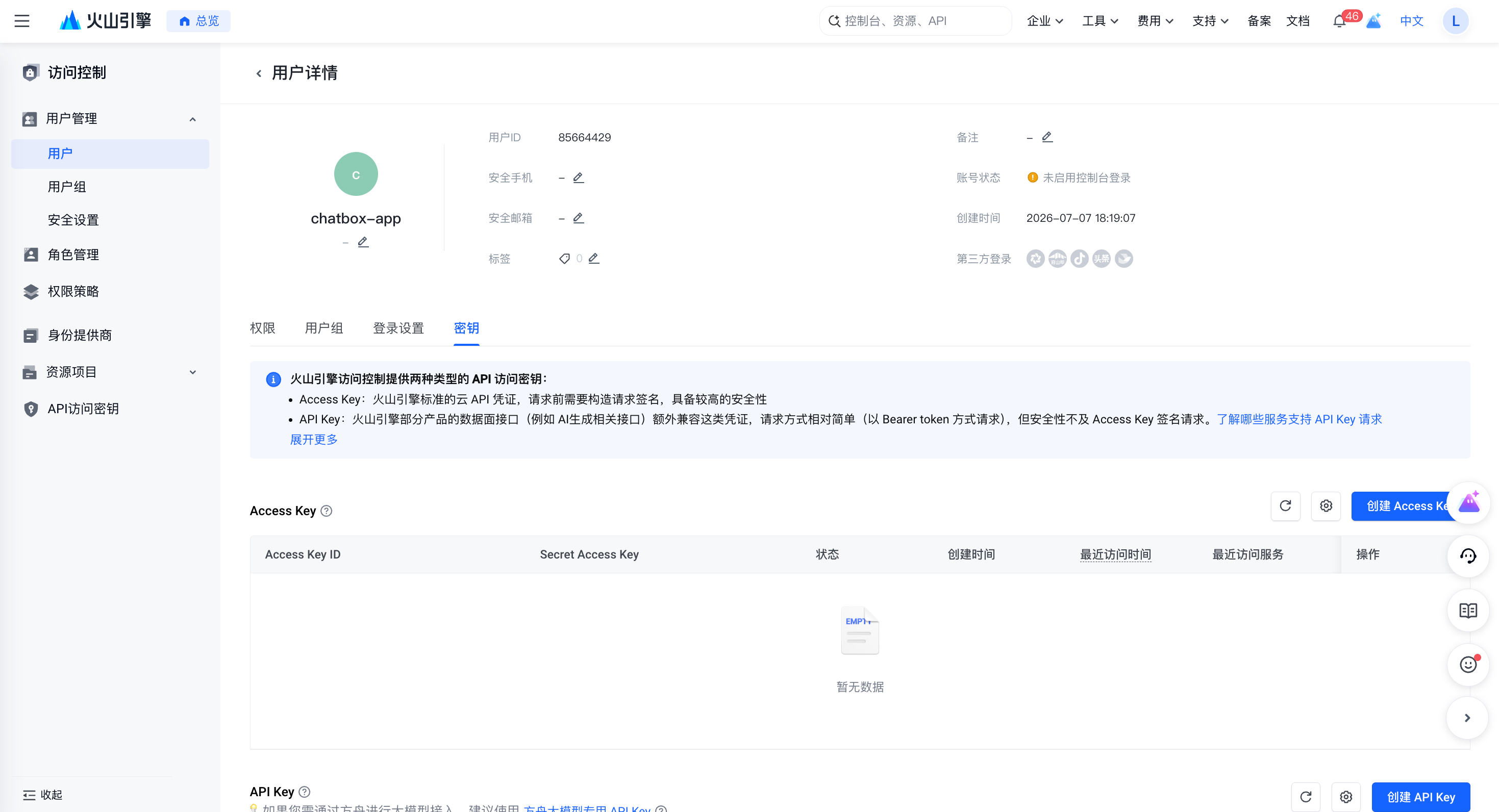Open the 费用 dropdown menu

coord(1155,21)
